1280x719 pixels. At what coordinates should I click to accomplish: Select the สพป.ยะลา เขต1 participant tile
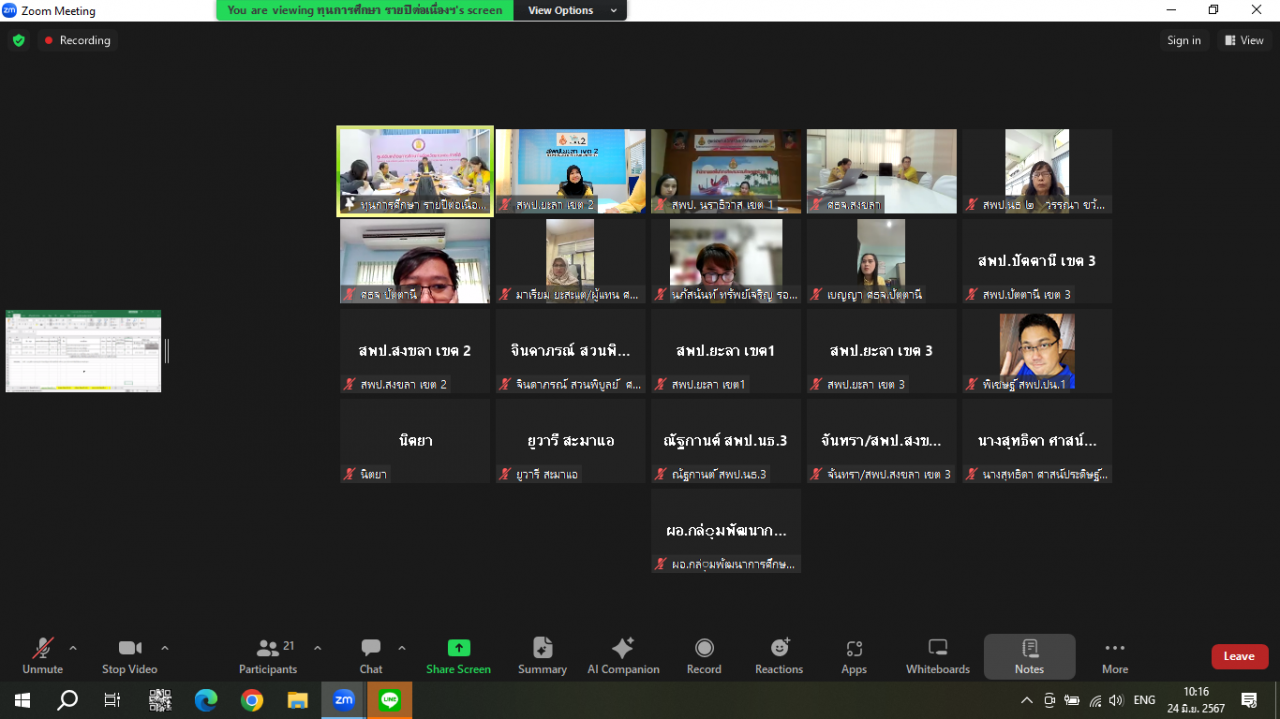(x=726, y=351)
